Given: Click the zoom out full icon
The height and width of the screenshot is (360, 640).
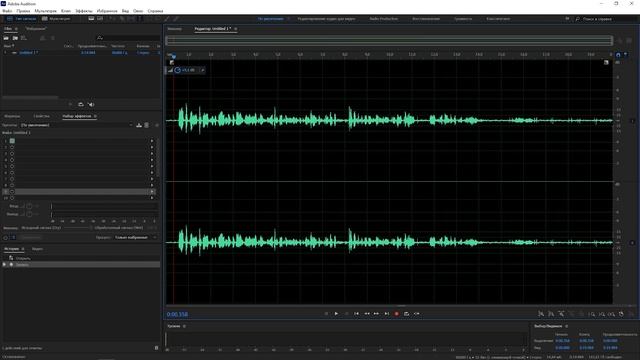Looking at the screenshot, I should click(x=581, y=314).
